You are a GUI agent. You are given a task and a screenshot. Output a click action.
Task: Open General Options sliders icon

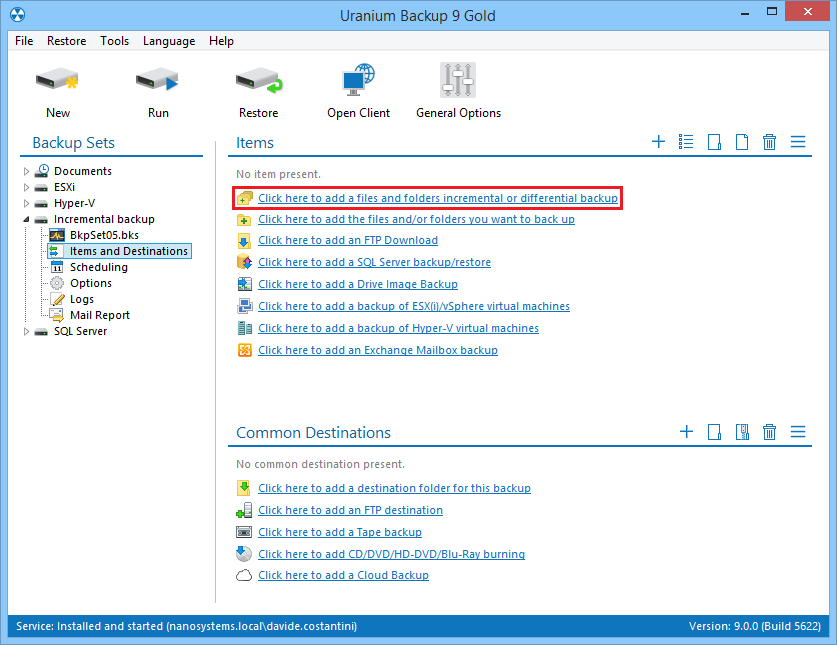pos(458,81)
